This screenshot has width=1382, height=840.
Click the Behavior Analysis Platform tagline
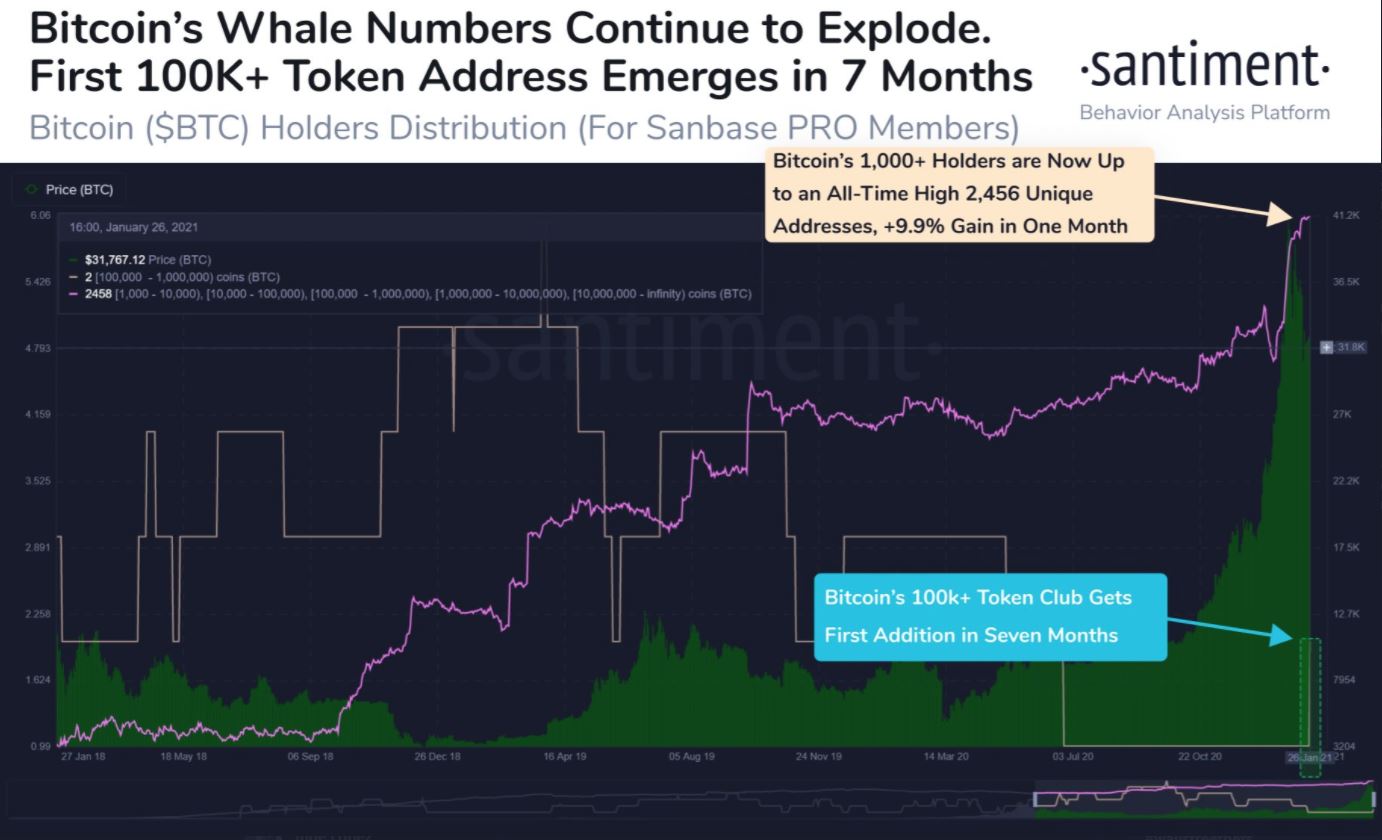point(1205,113)
